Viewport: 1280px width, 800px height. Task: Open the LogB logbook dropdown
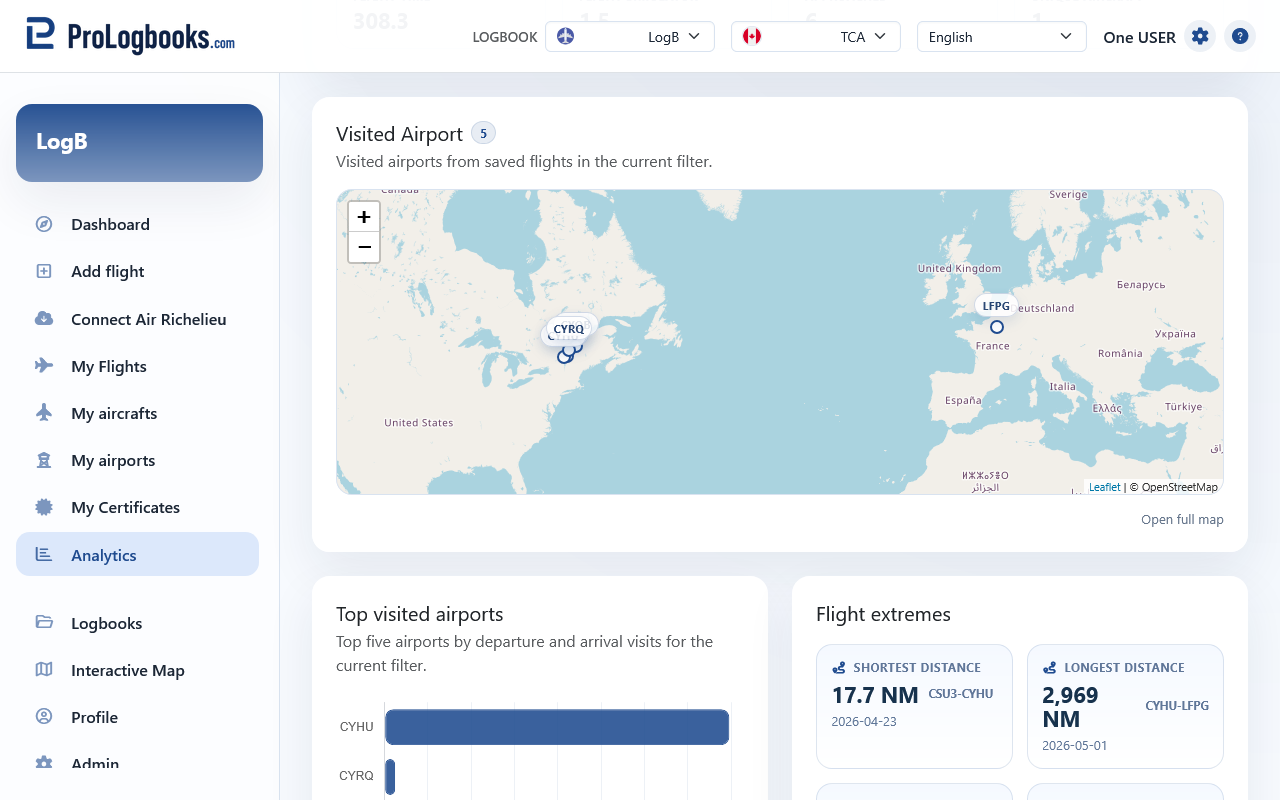coord(630,37)
